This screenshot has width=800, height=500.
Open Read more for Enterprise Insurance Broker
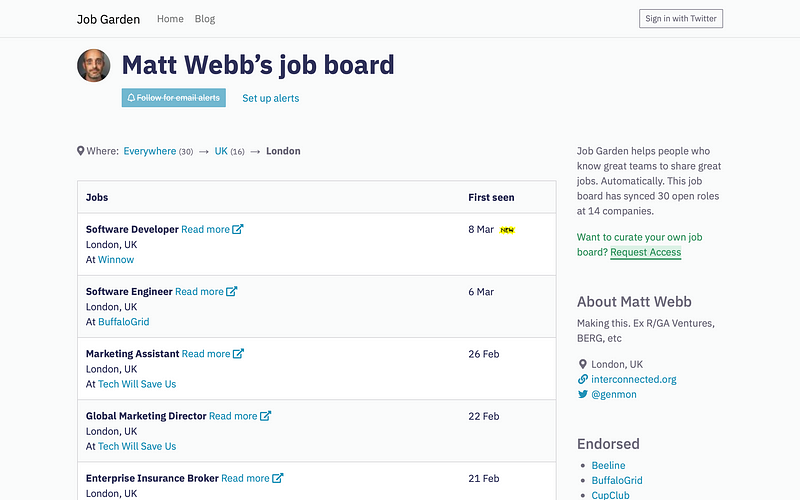[x=245, y=479]
